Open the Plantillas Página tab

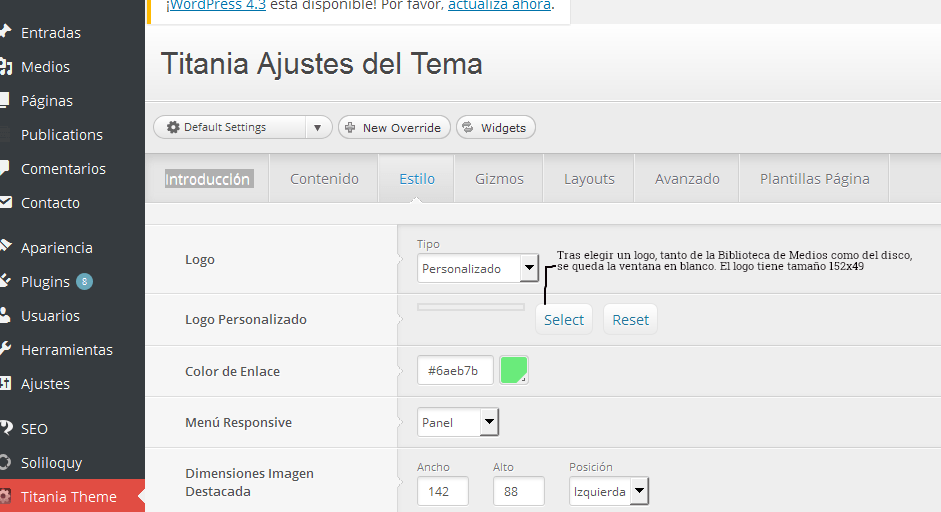pos(814,179)
